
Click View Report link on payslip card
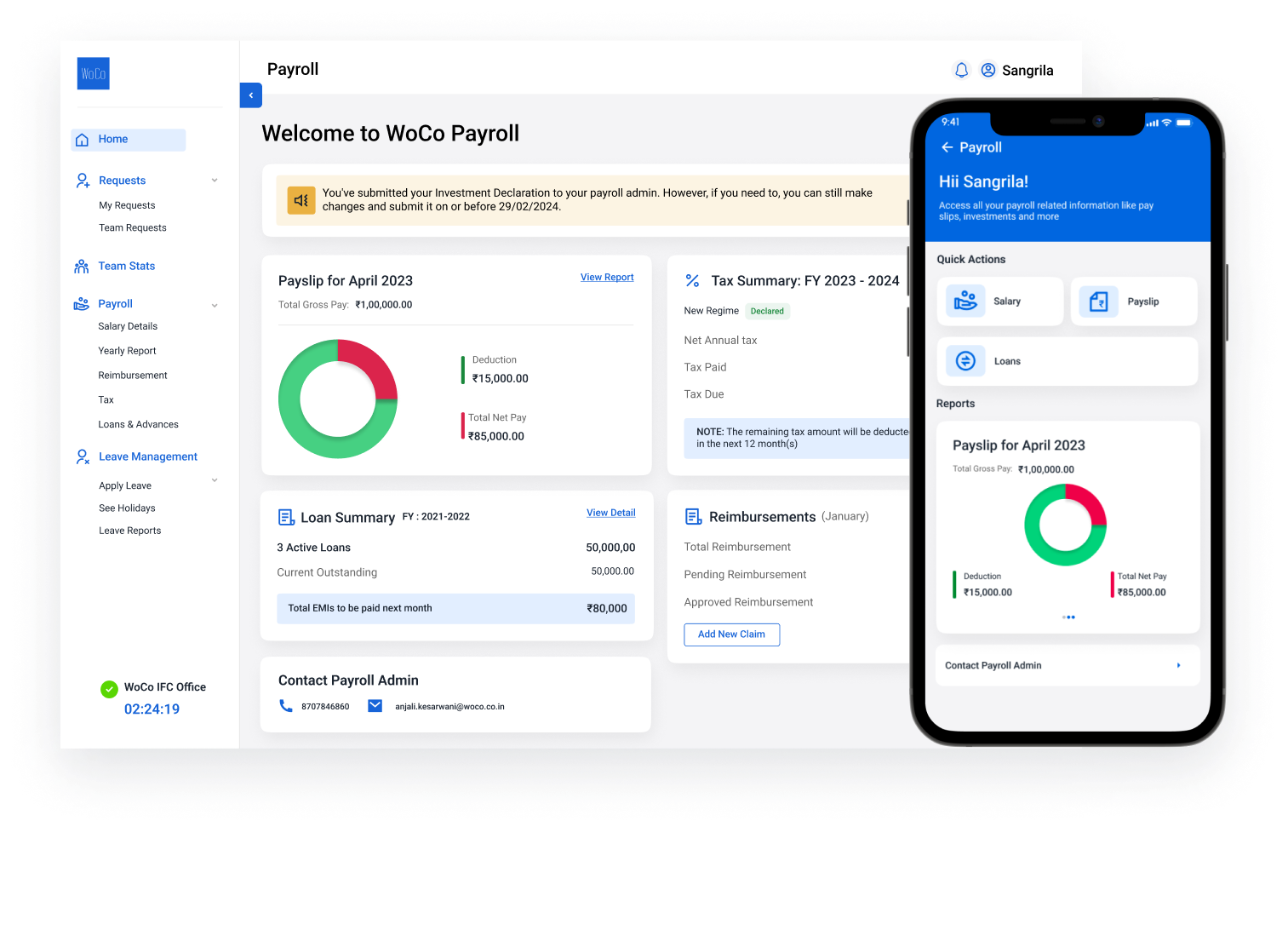607,278
